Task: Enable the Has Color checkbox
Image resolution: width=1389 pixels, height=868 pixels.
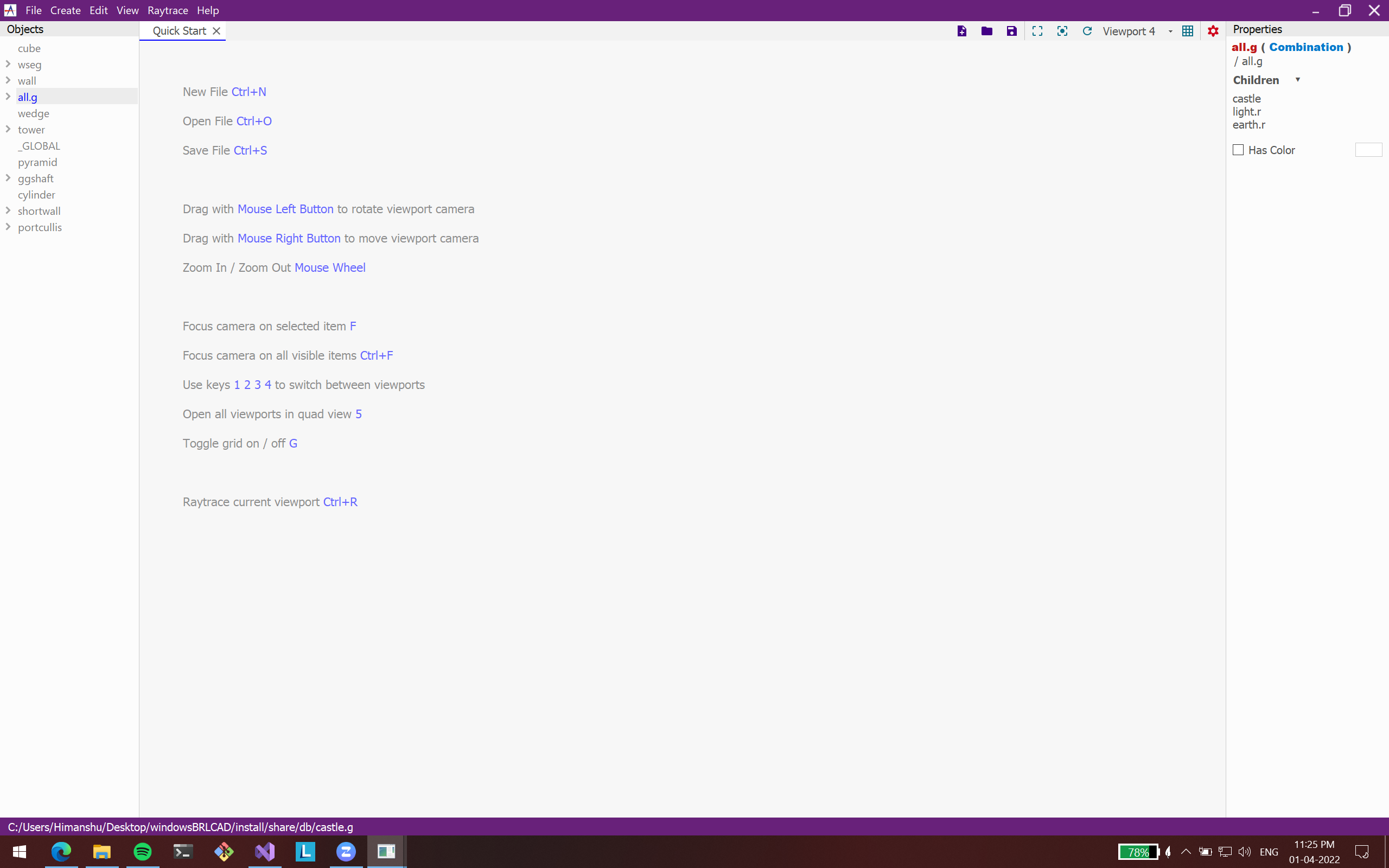Action: pyautogui.click(x=1238, y=150)
